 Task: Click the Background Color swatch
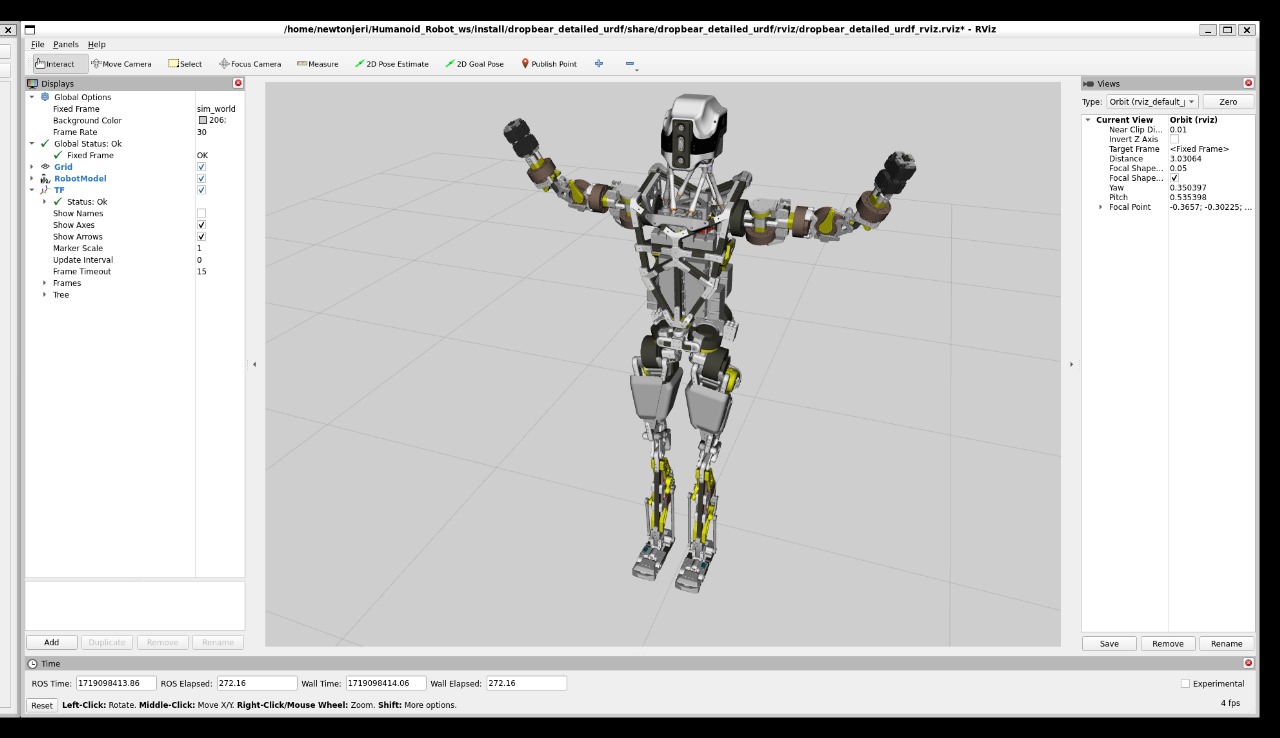coord(202,121)
